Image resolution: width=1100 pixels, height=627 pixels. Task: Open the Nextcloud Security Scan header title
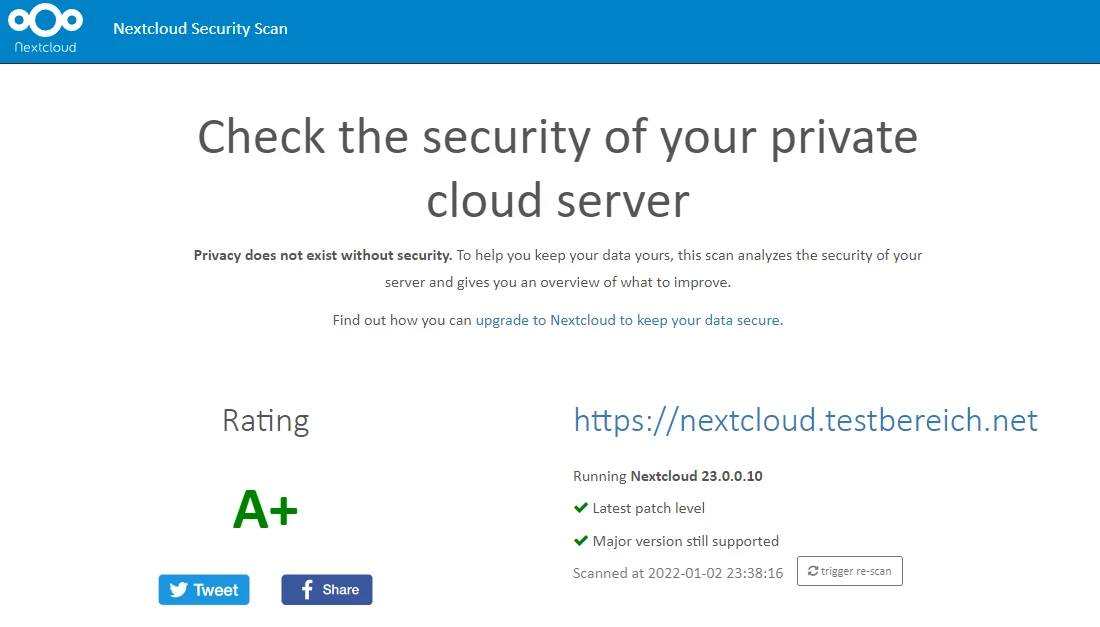pyautogui.click(x=200, y=29)
